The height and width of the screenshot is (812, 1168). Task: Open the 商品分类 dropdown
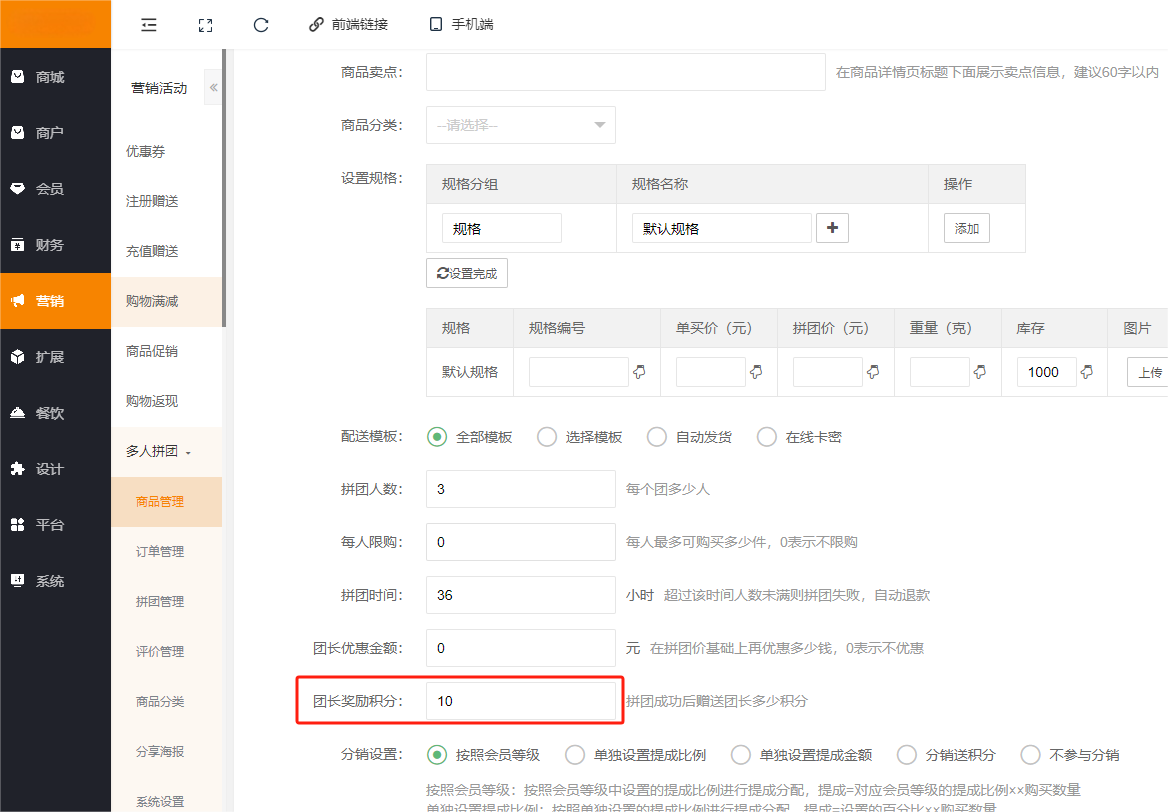(520, 125)
